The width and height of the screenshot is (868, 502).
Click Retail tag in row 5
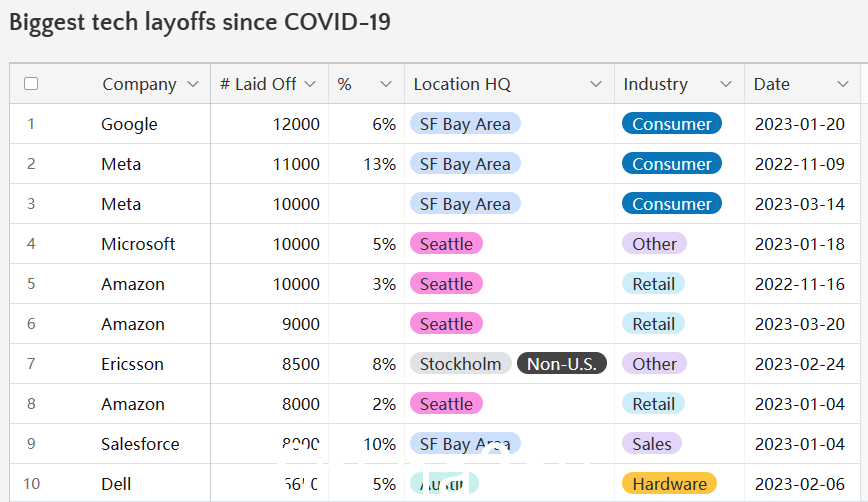[x=653, y=284]
